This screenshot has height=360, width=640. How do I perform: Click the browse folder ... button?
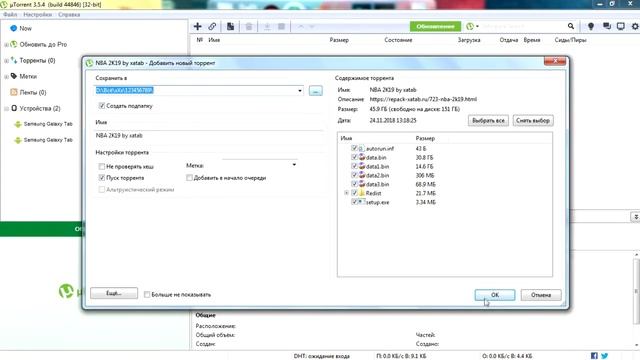point(316,91)
